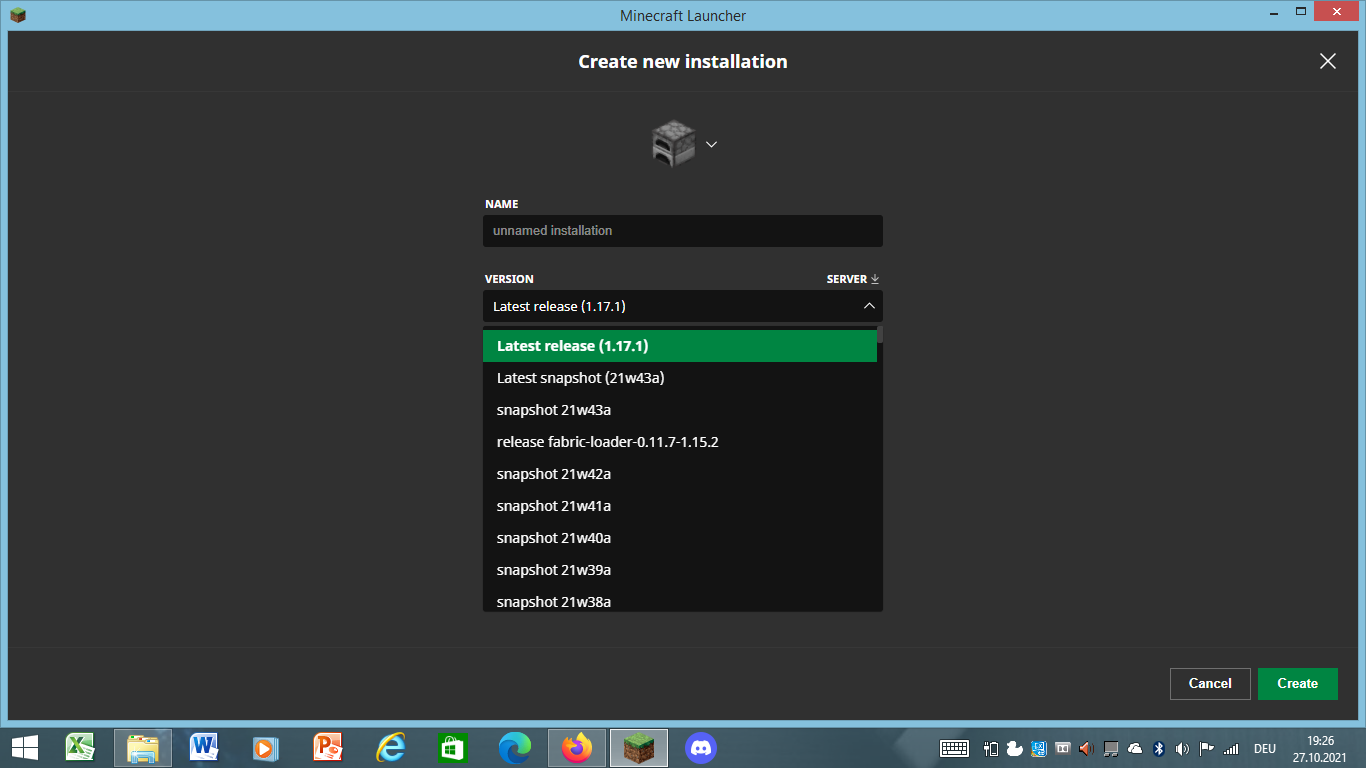Click the furnace installation icon
This screenshot has width=1366, height=768.
pyautogui.click(x=673, y=144)
